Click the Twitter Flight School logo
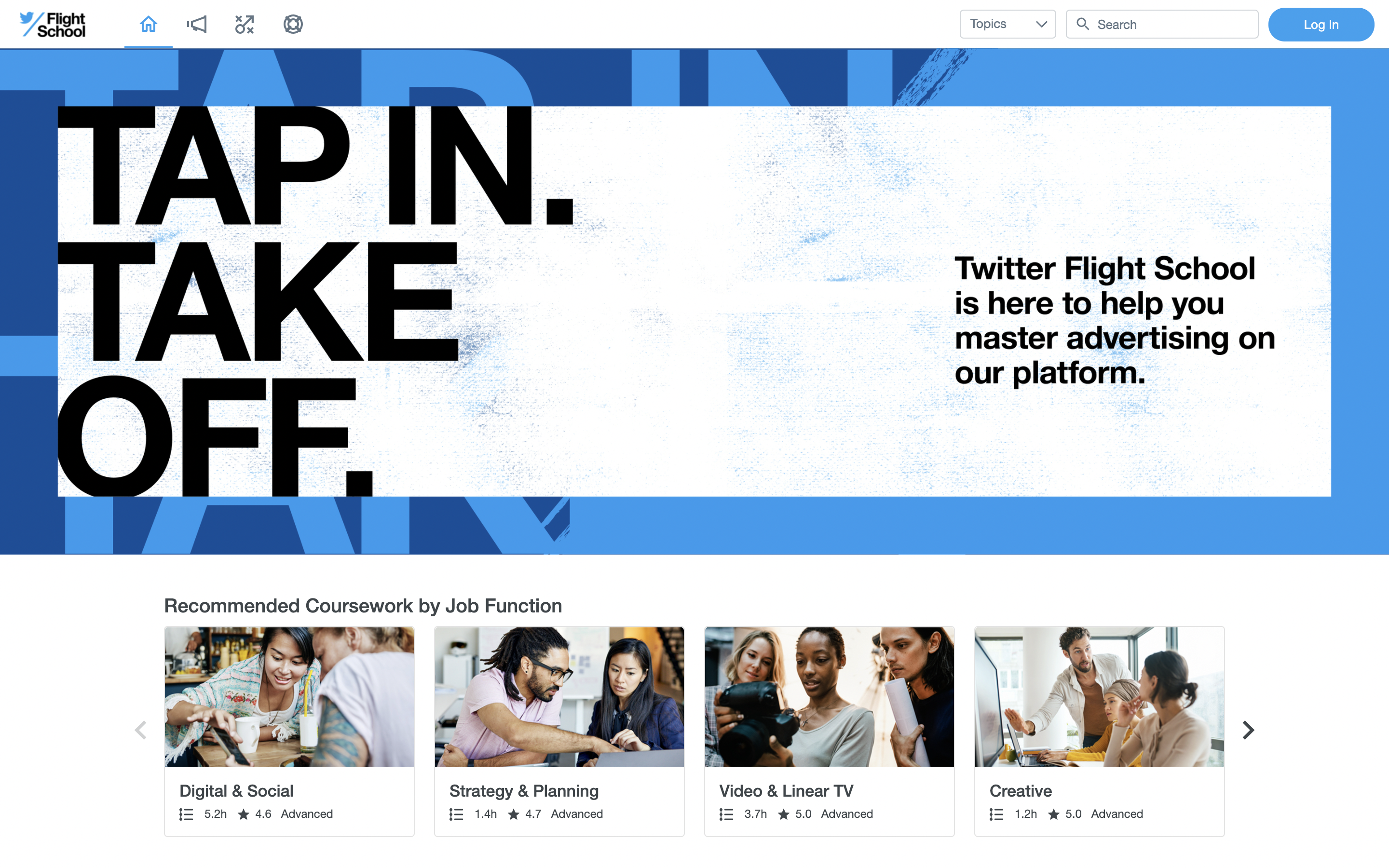This screenshot has height=868, width=1389. [52, 25]
